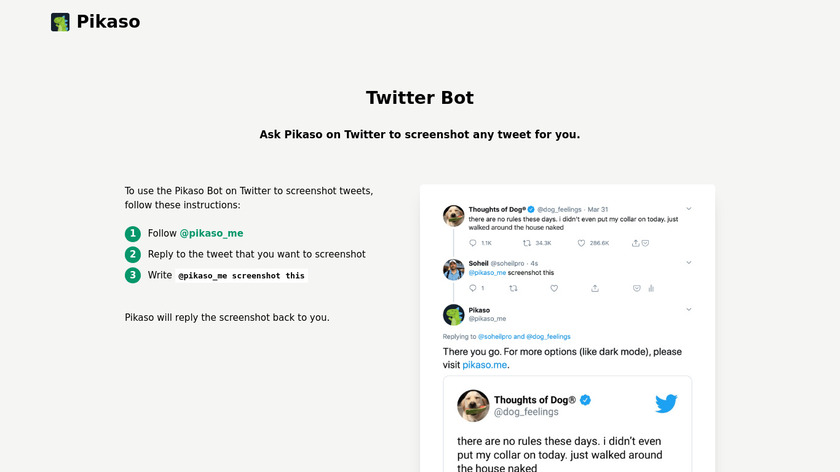
Task: Click the heart icon showing 286.6K likes
Action: [581, 243]
